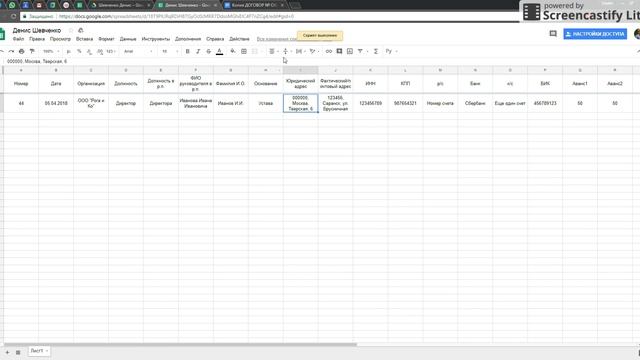Open the comments icon near share button
Image resolution: width=640 pixels, height=360 pixels.
click(x=553, y=34)
